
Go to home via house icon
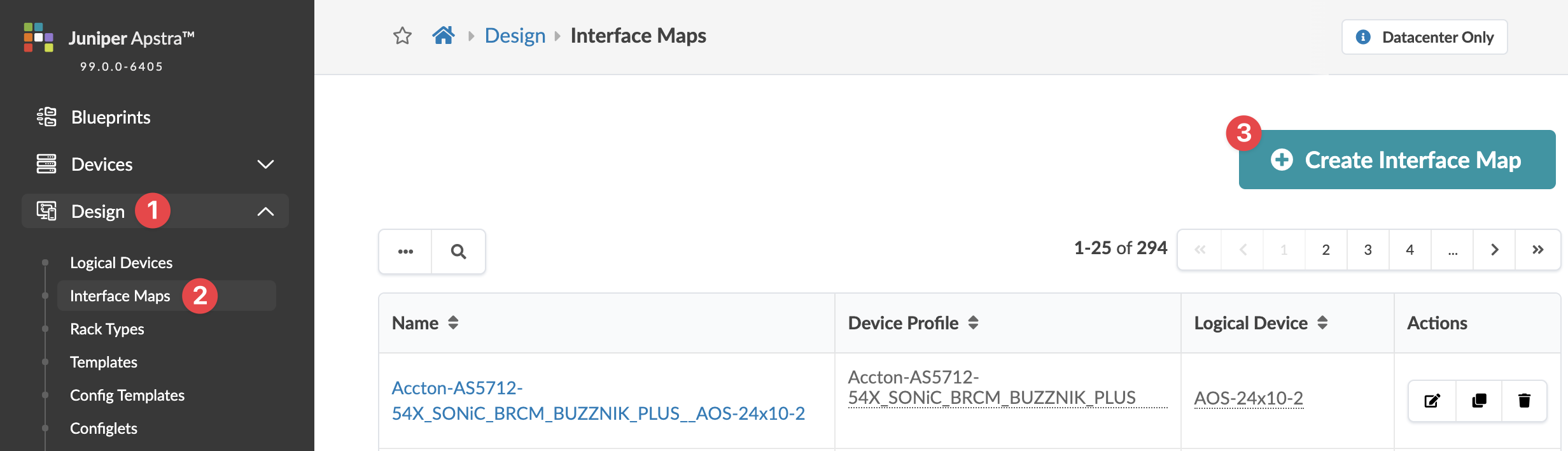(x=444, y=36)
